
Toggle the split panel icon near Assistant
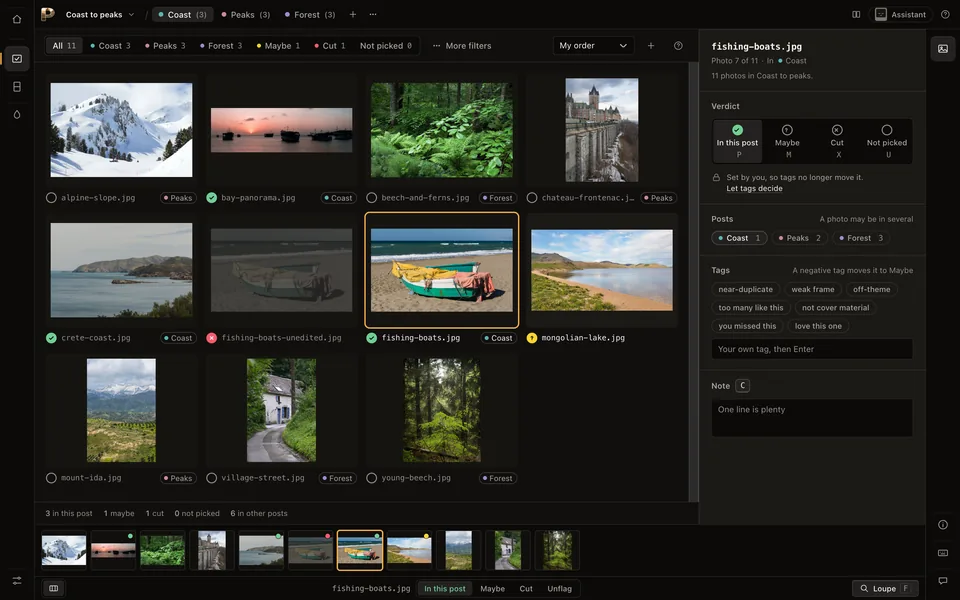pos(856,15)
